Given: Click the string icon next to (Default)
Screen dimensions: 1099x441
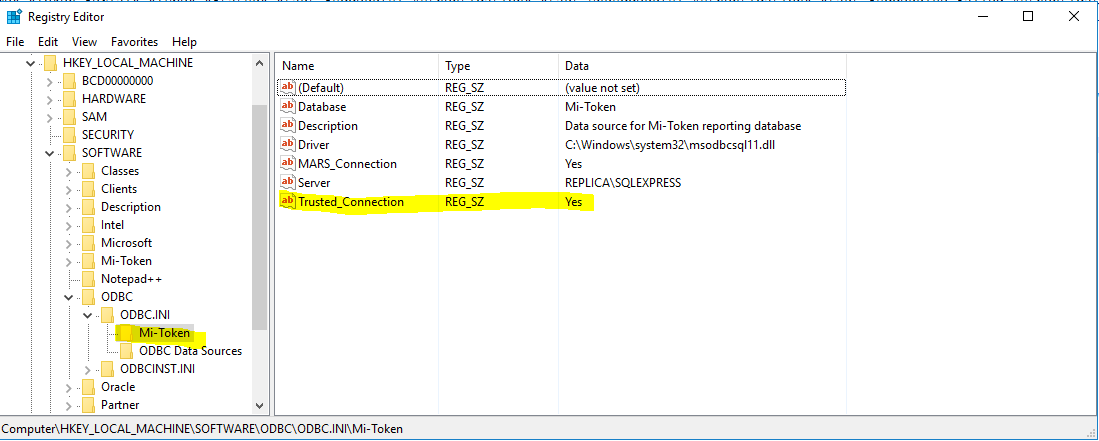Looking at the screenshot, I should 287,88.
